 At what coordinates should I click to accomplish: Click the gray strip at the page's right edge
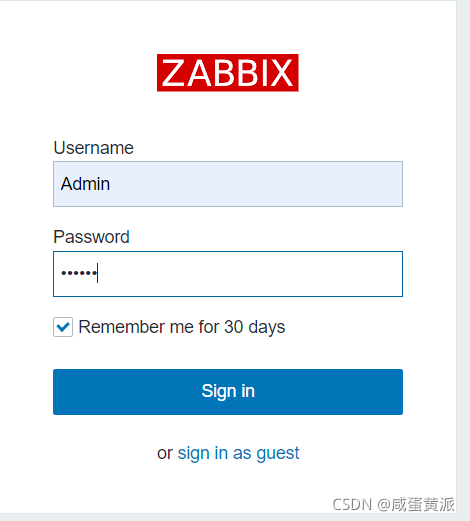point(463,260)
